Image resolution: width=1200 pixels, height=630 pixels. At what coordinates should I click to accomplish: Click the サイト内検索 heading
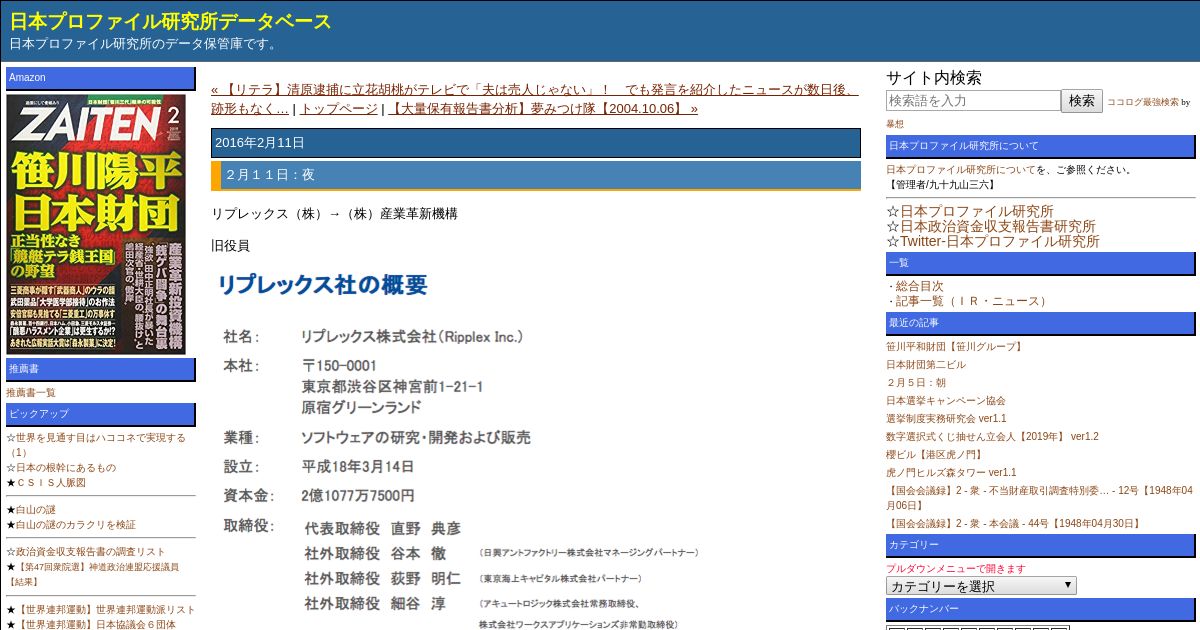click(934, 78)
